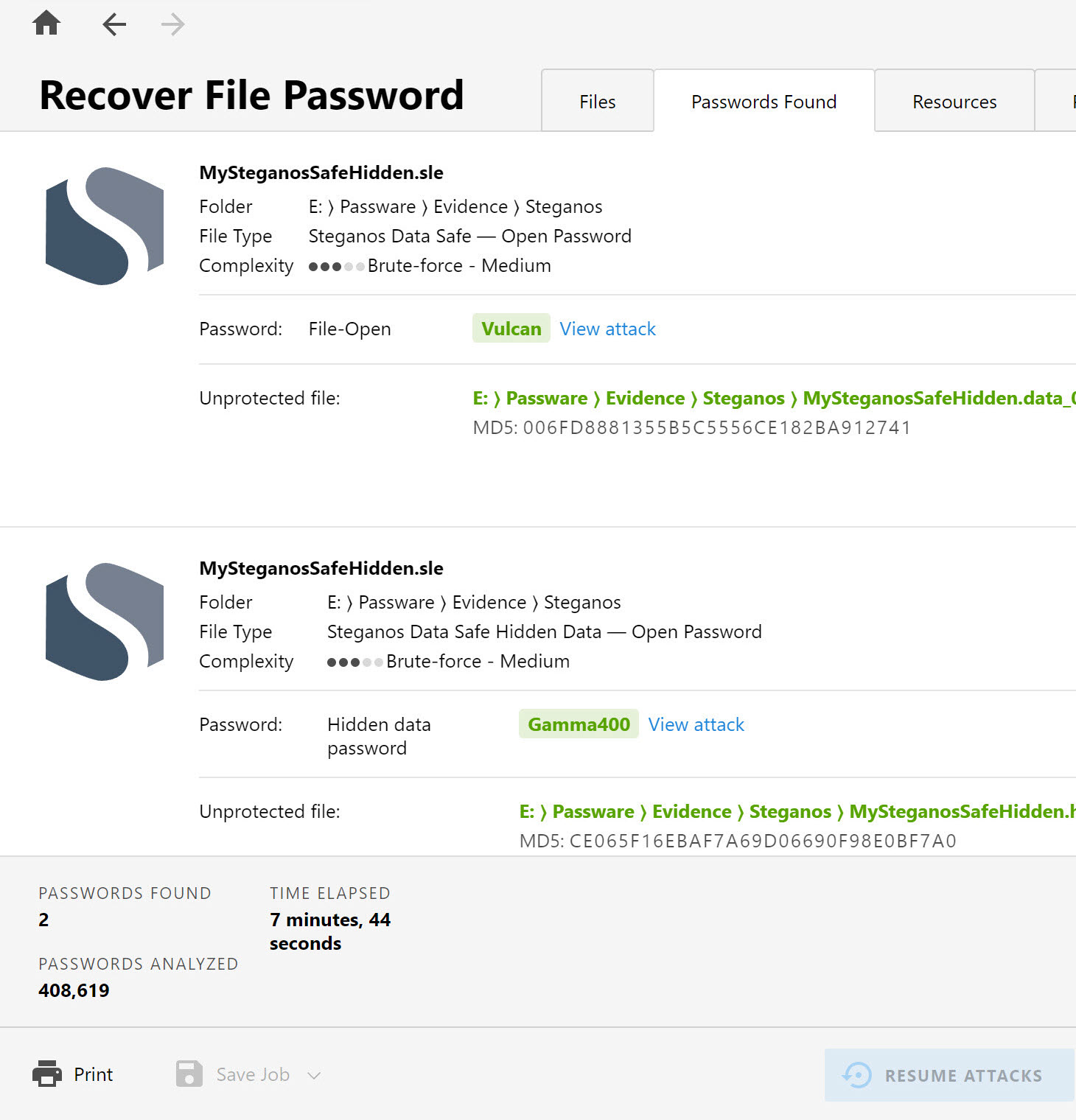Click the Resume Attacks circular arrow icon
The height and width of the screenshot is (1120, 1076).
pos(856,1075)
